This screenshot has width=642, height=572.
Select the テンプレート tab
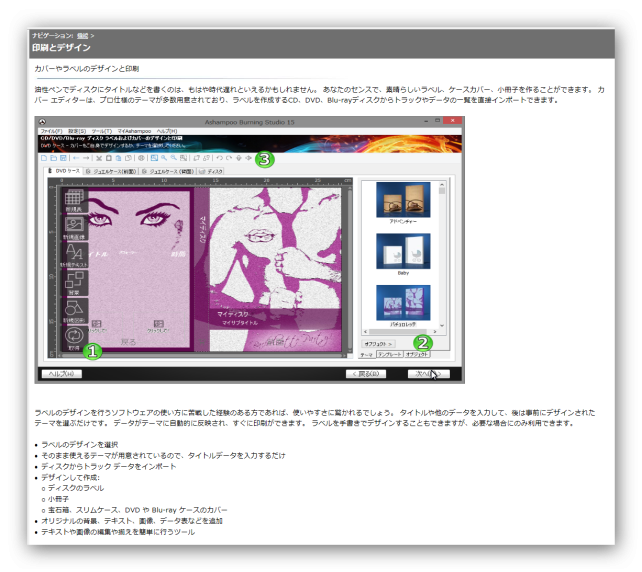(389, 354)
